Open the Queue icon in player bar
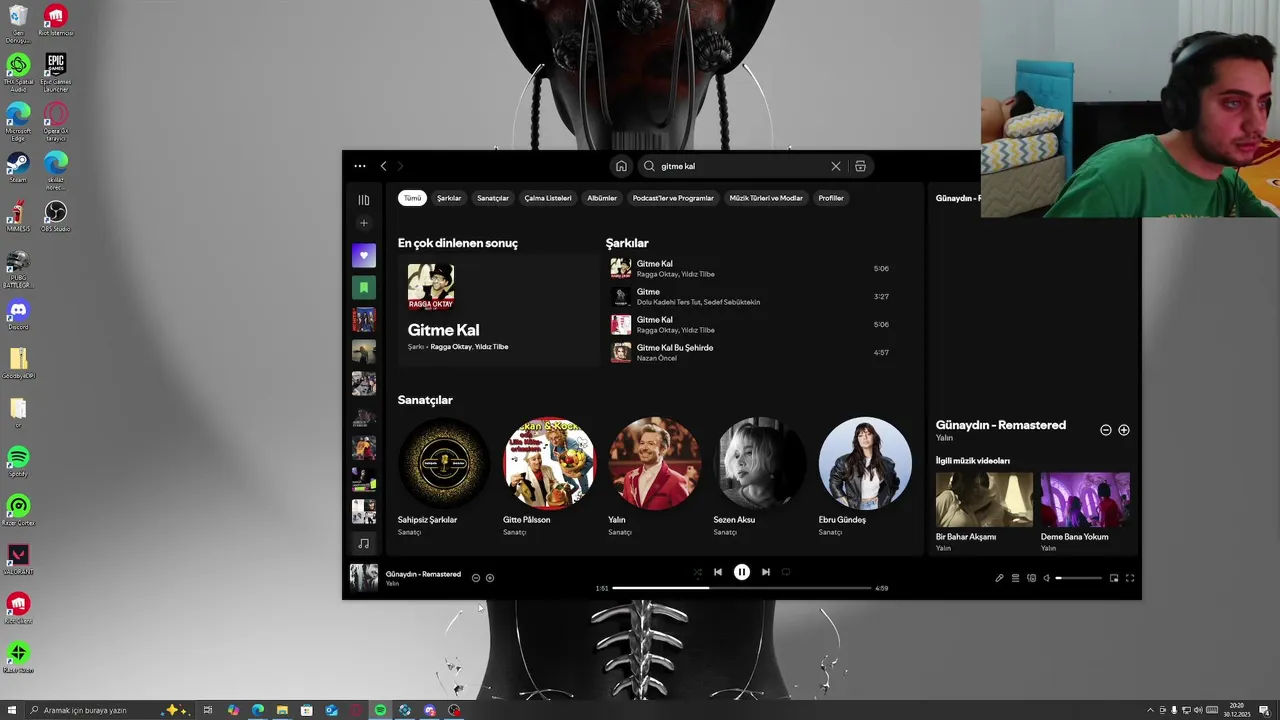 click(1015, 578)
